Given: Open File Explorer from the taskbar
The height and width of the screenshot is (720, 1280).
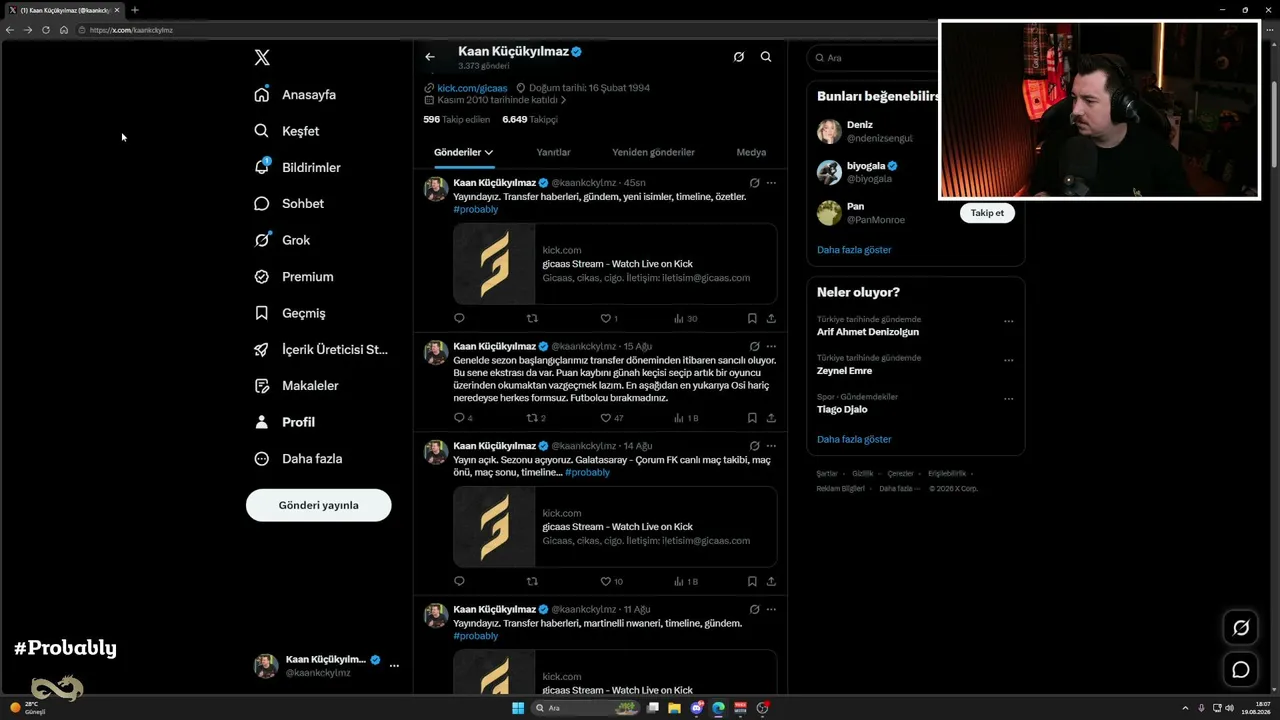Looking at the screenshot, I should (x=675, y=708).
